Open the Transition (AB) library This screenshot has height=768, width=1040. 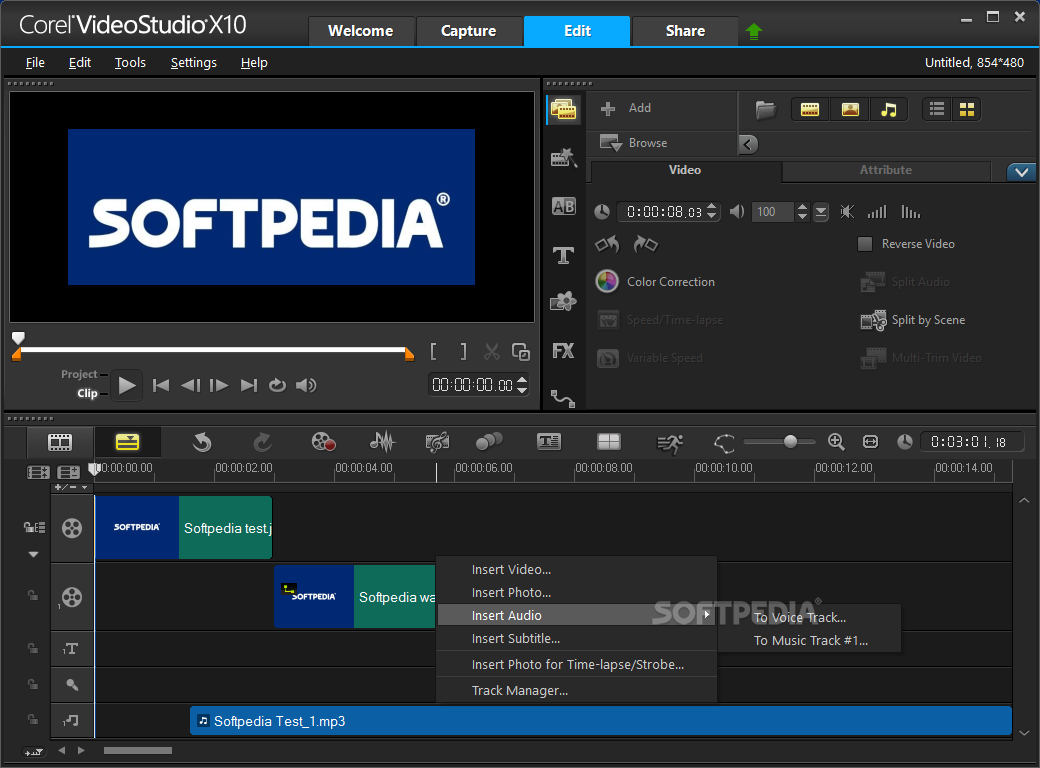point(564,206)
